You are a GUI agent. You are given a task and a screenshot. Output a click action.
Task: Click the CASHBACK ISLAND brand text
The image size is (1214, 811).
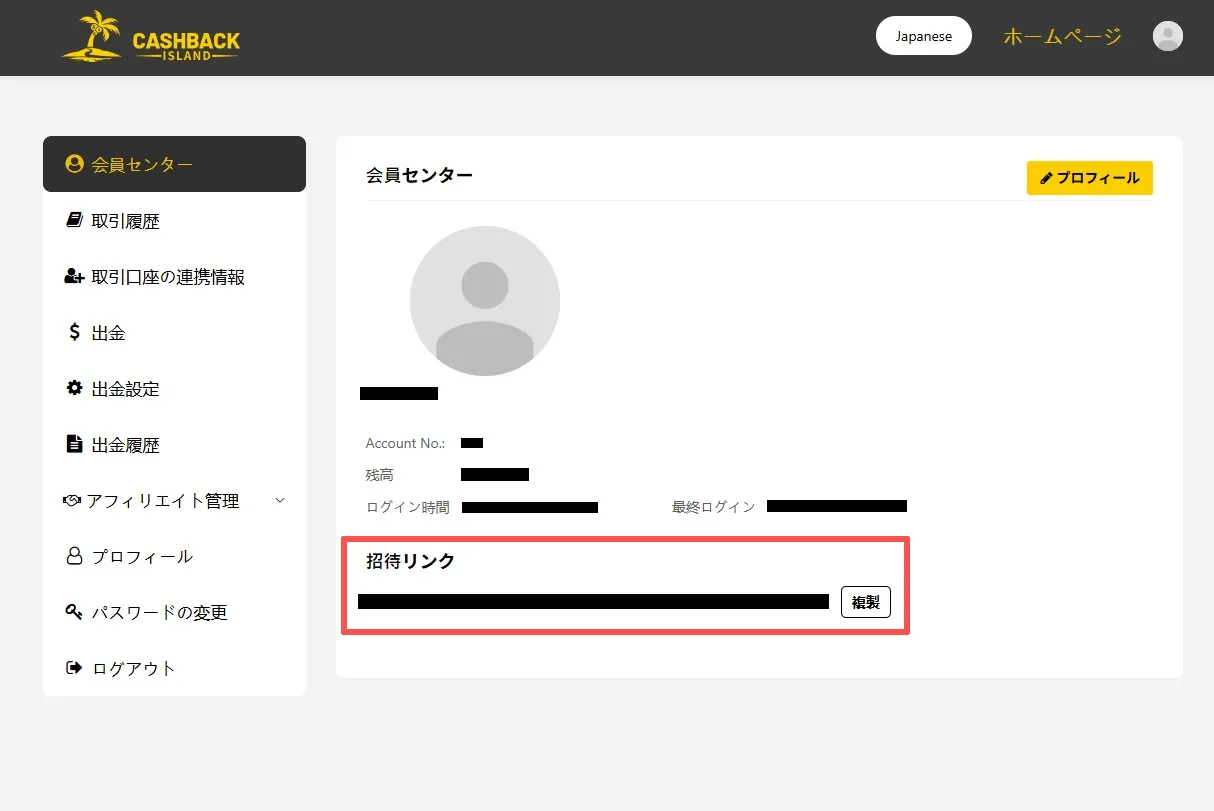click(x=186, y=44)
